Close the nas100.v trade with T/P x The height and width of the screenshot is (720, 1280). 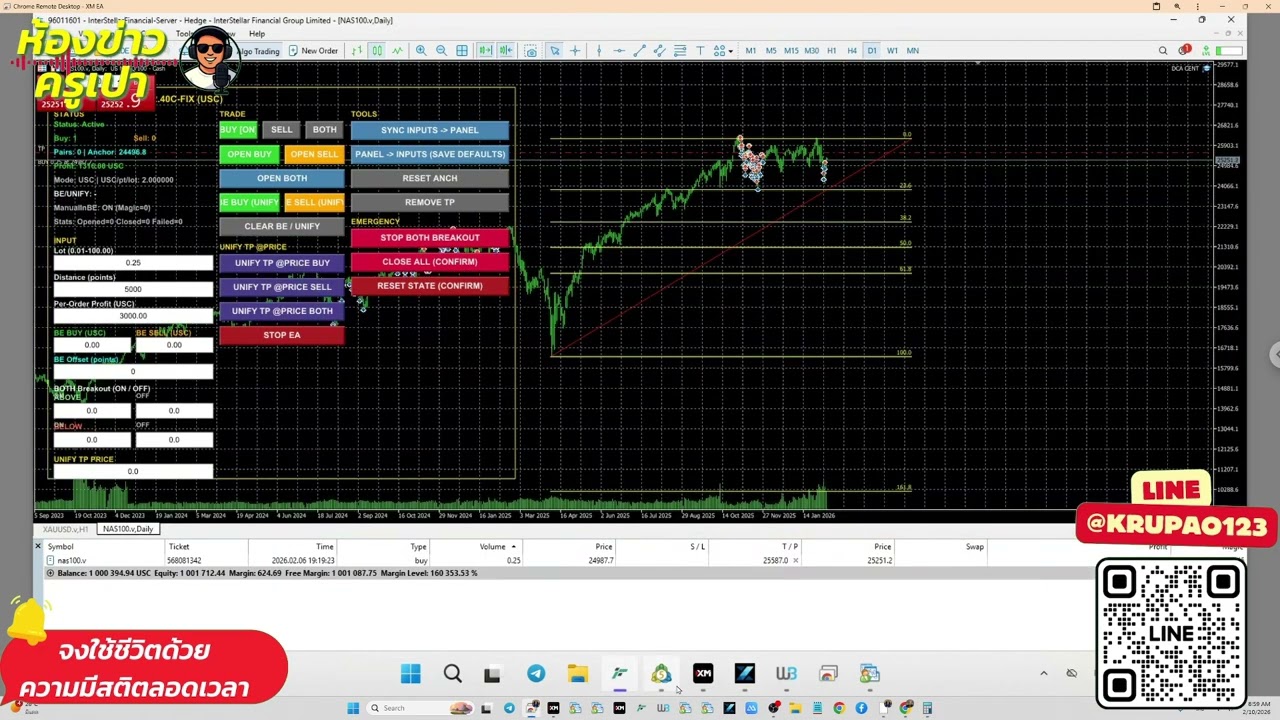[x=796, y=561]
